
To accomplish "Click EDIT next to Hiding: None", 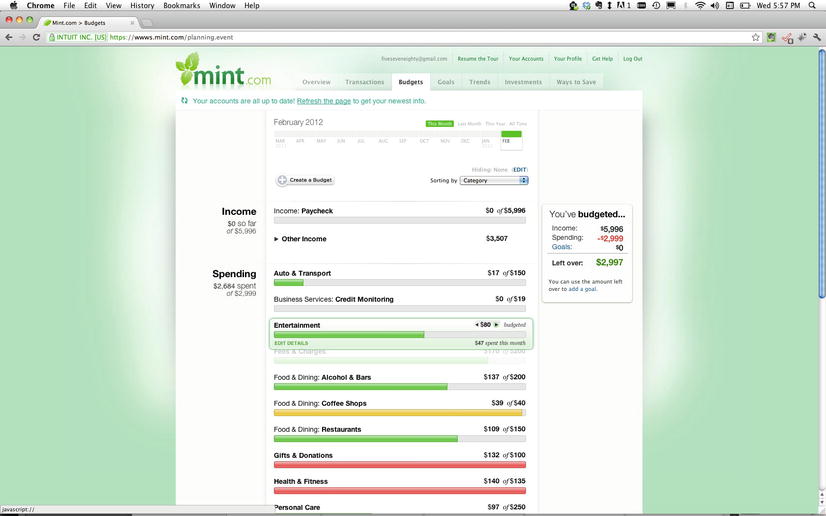I will [520, 170].
